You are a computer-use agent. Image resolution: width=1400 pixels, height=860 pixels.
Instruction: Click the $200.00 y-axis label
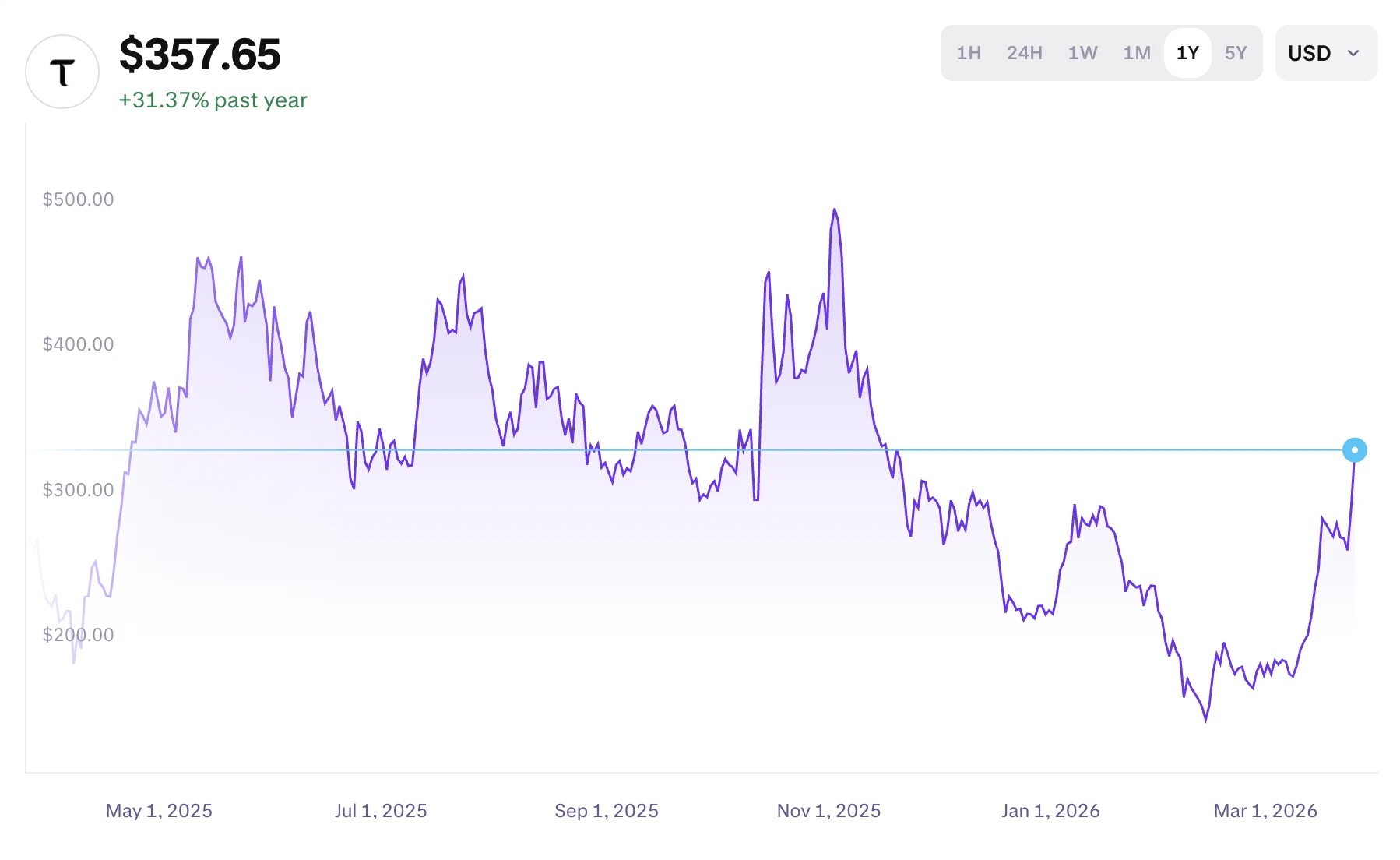click(78, 635)
